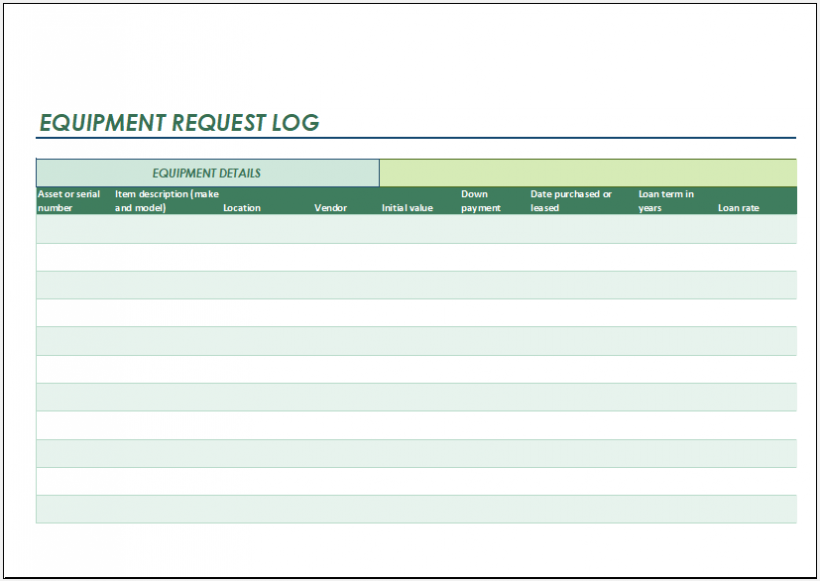The height and width of the screenshot is (581, 820).
Task: Select the 'Loan rate' column header
Action: coord(738,208)
